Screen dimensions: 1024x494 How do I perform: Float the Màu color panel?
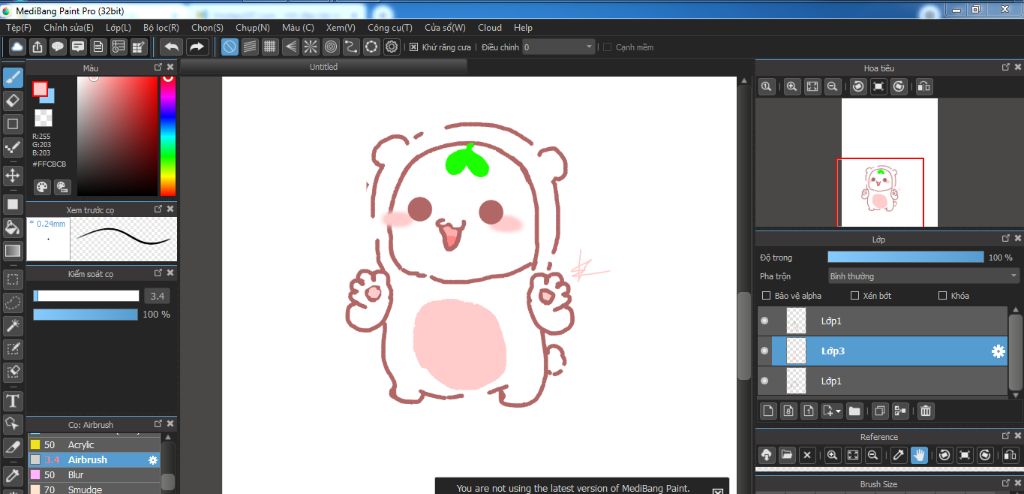(x=158, y=67)
